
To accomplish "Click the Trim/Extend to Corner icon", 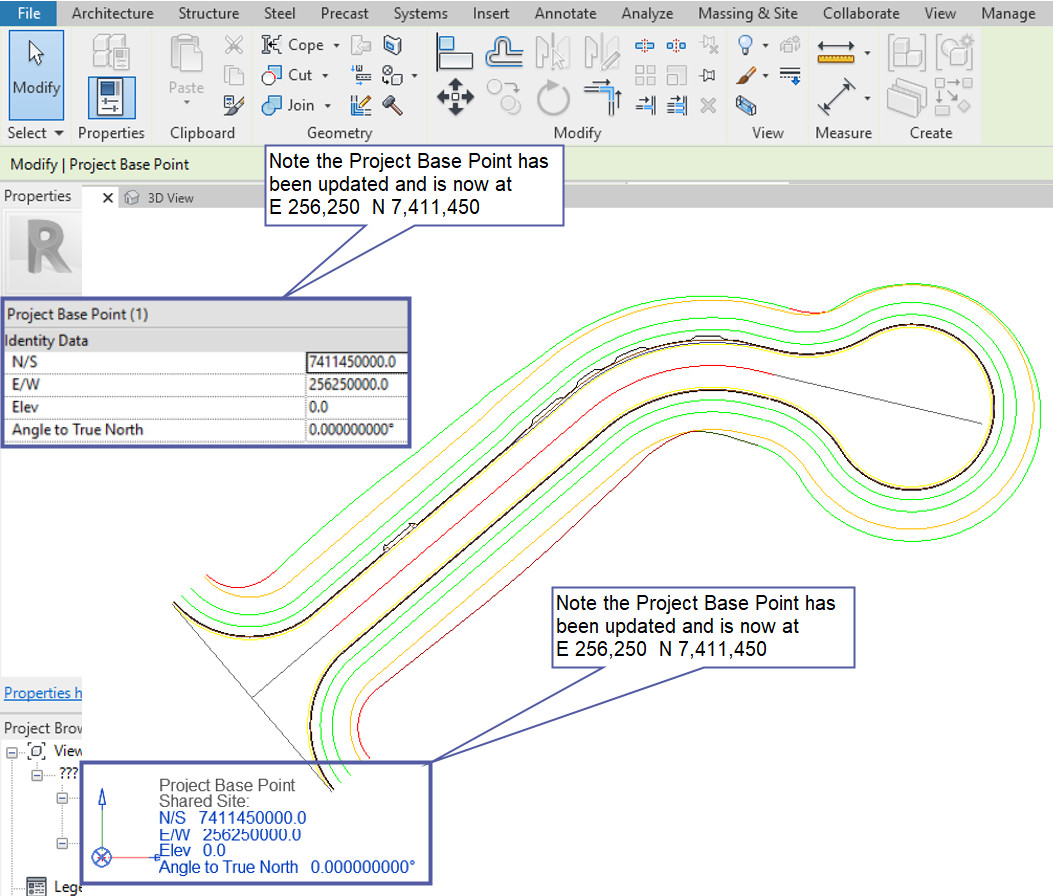I will (x=602, y=98).
